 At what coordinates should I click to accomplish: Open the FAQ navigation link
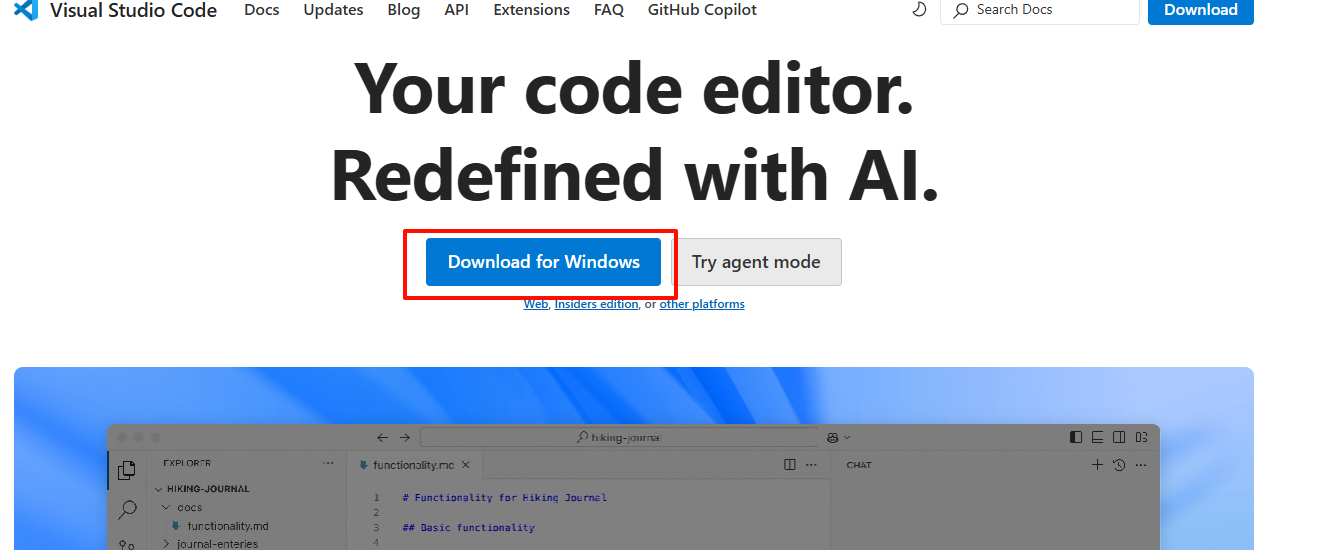[609, 10]
